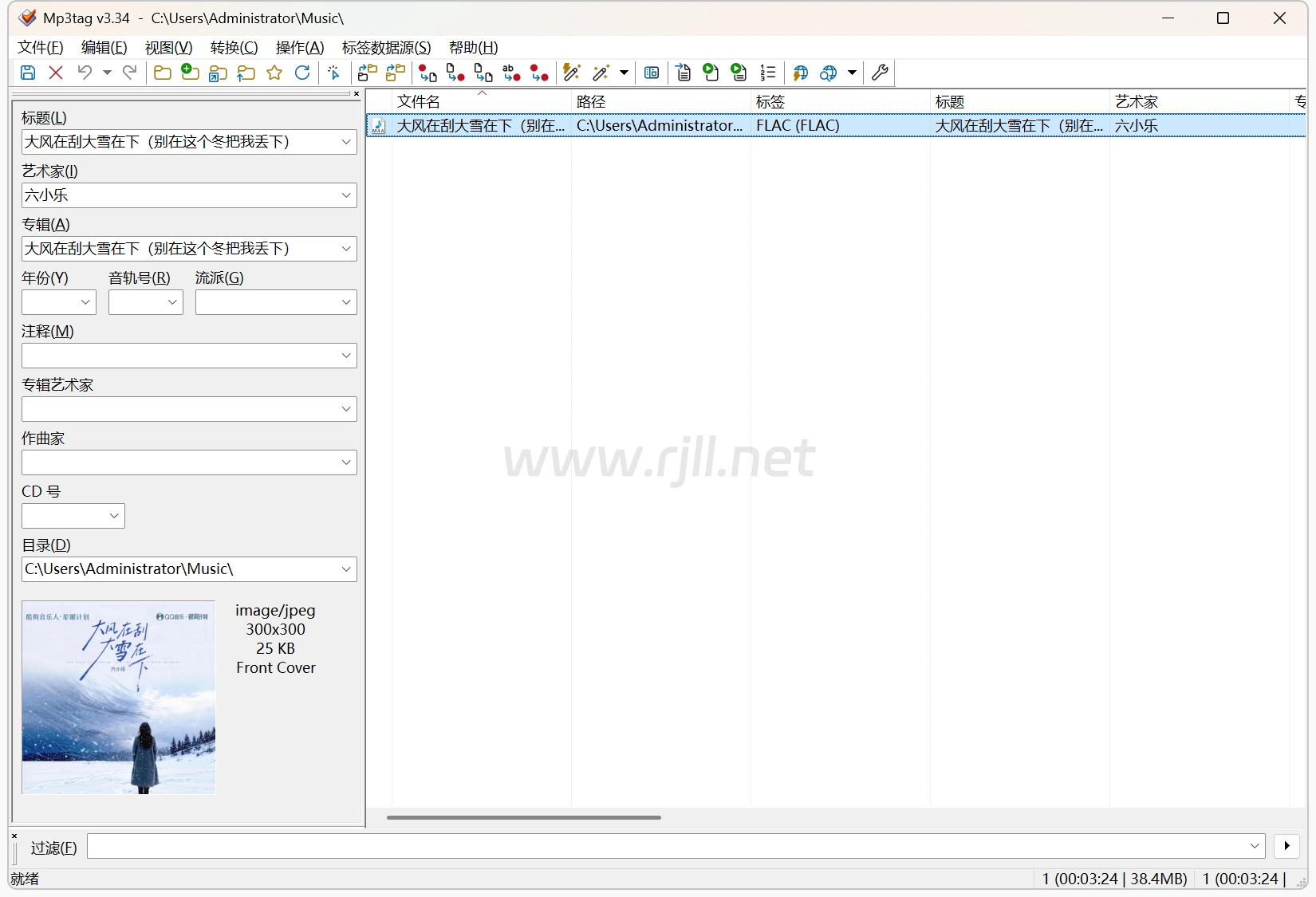Viewport: 1316px width, 897px height.
Task: Click the Refresh icon in toolbar
Action: click(302, 73)
